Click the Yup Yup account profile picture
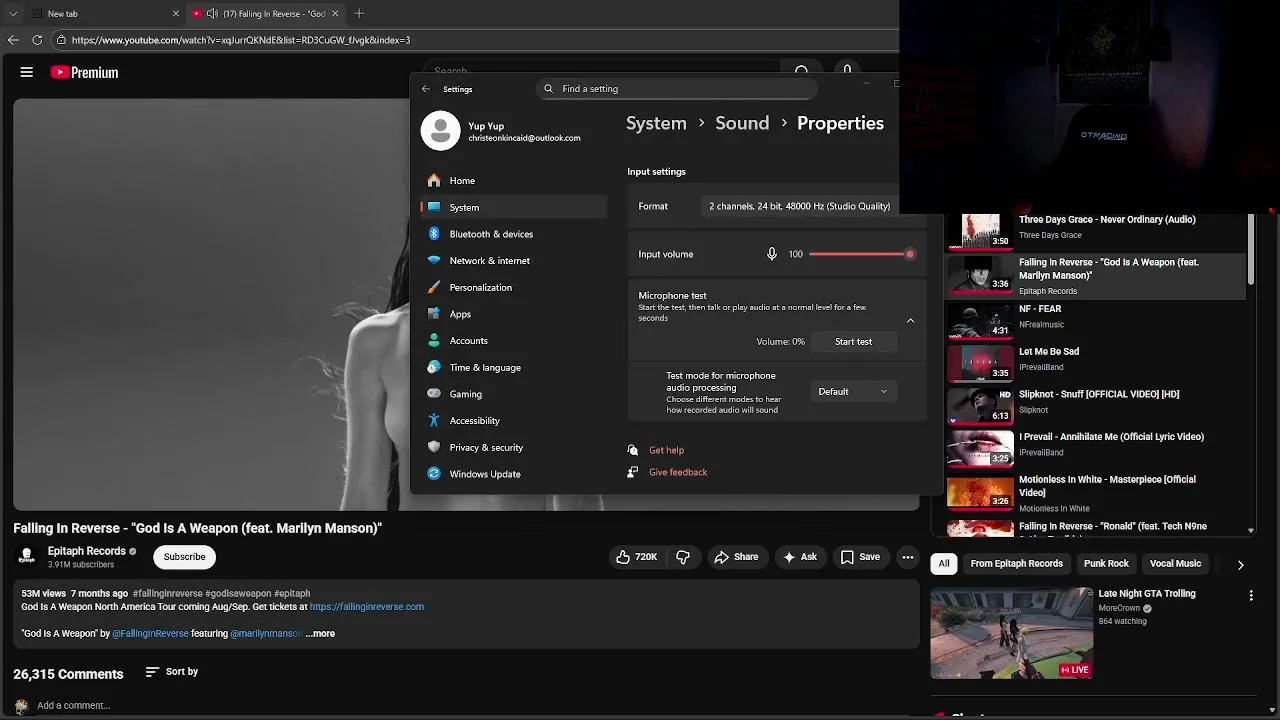Viewport: 1280px width, 720px height. pyautogui.click(x=440, y=131)
